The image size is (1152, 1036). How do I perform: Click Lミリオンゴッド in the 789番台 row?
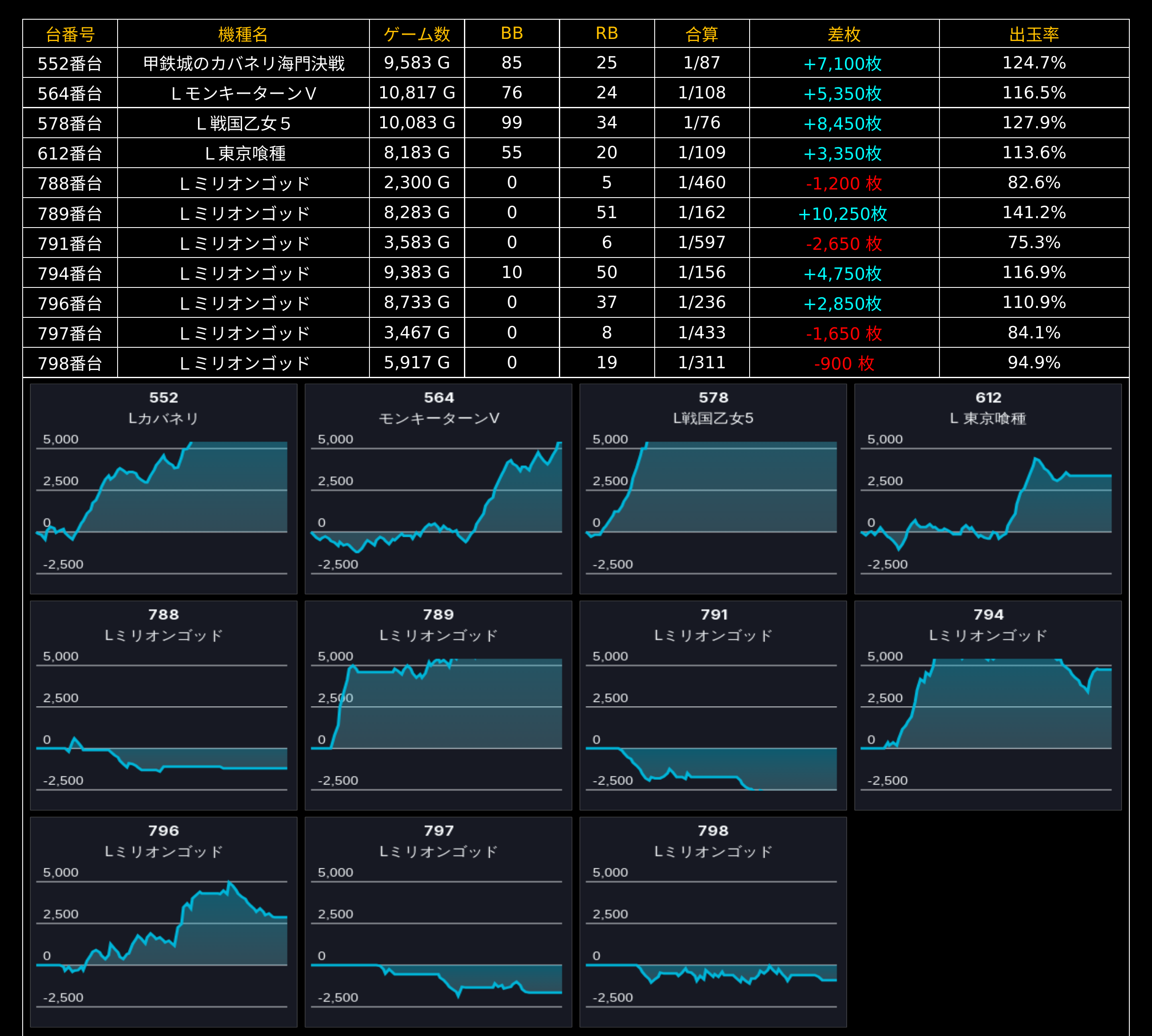click(244, 213)
